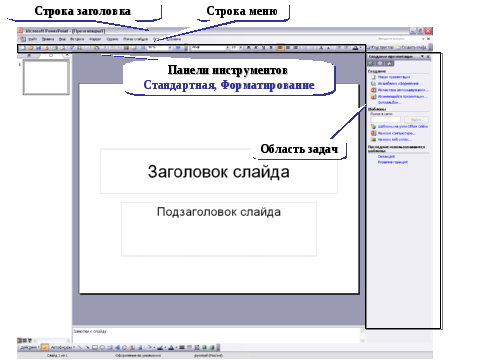Select the Rectangle drawing tool

tap(95, 347)
